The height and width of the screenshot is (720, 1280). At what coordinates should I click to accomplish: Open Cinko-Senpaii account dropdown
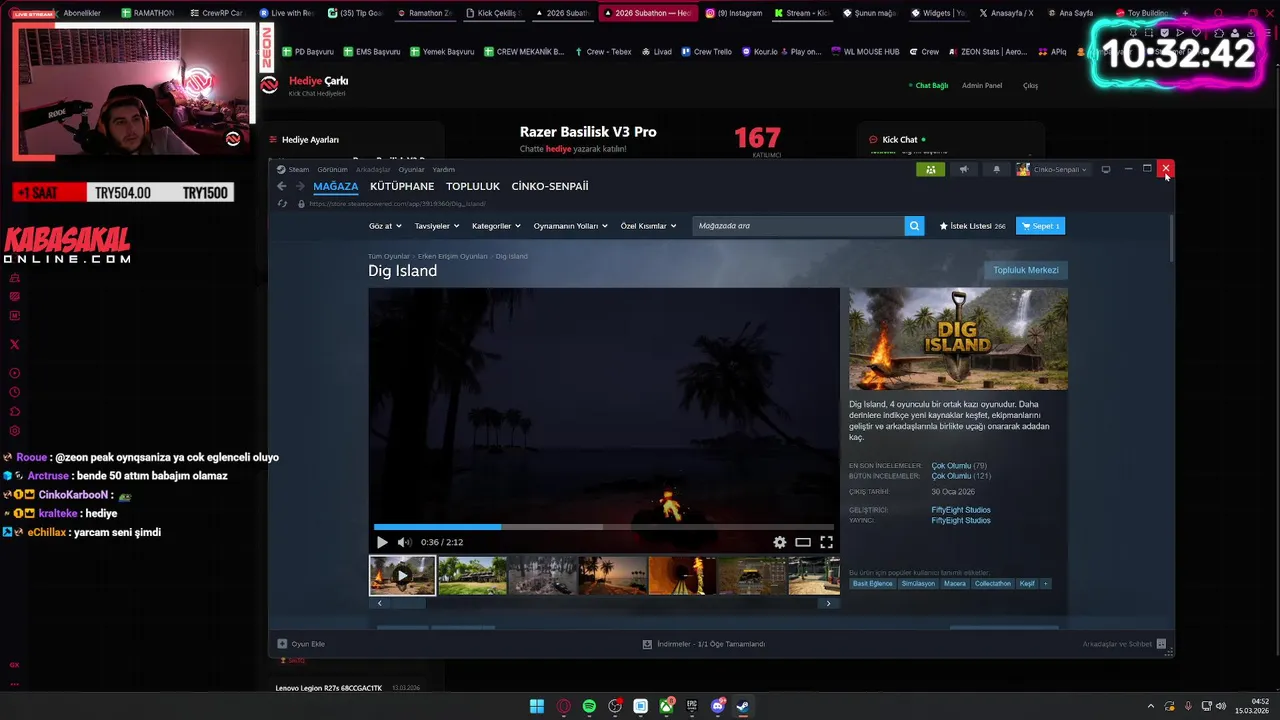click(1052, 169)
